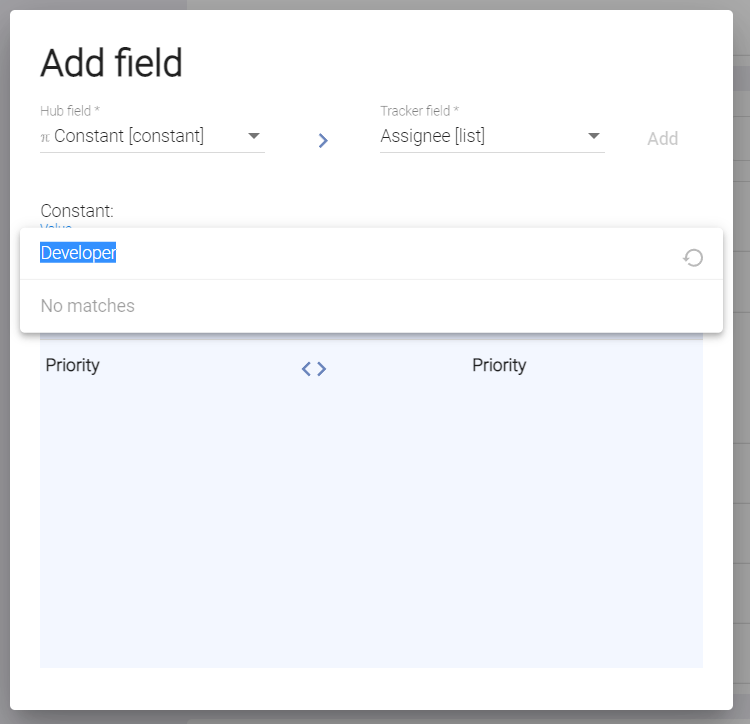
Task: Click the "Add field" dialog heading
Action: coord(111,63)
